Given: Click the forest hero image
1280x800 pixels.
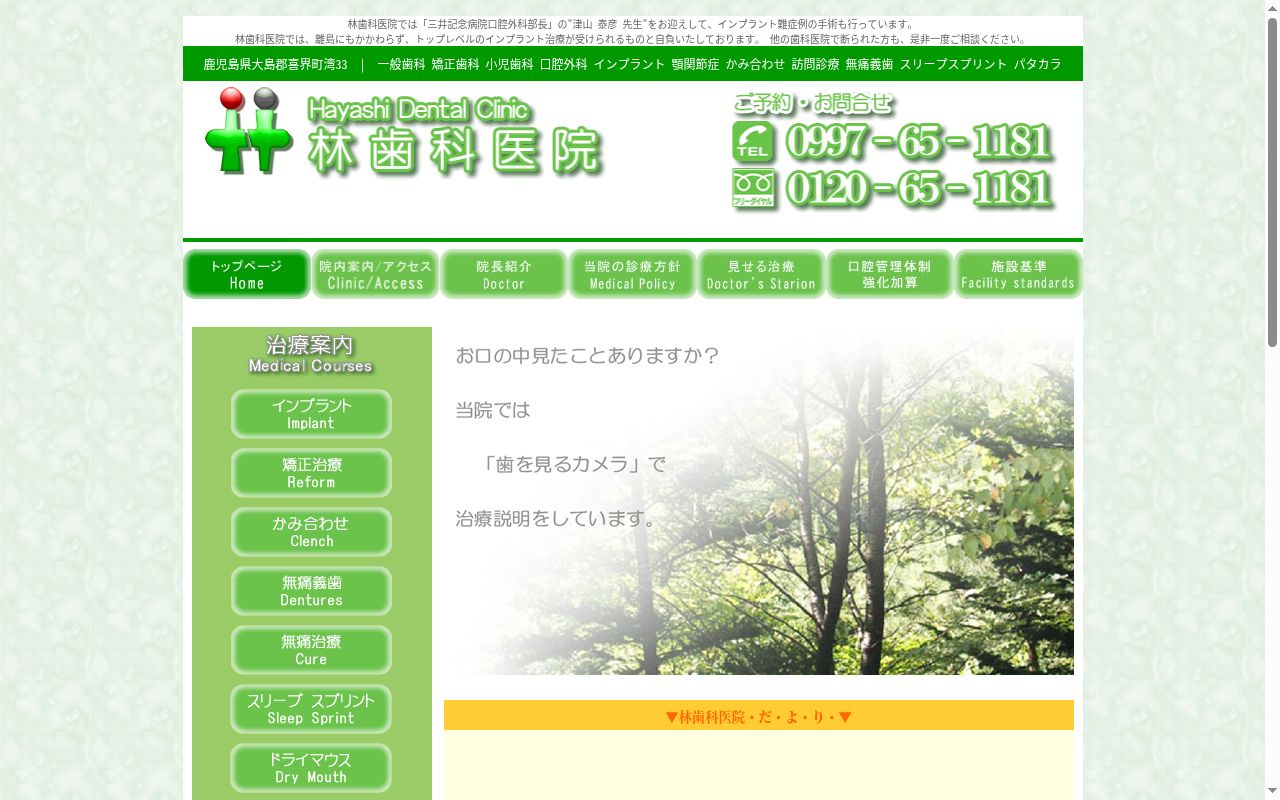Looking at the screenshot, I should click(x=759, y=501).
